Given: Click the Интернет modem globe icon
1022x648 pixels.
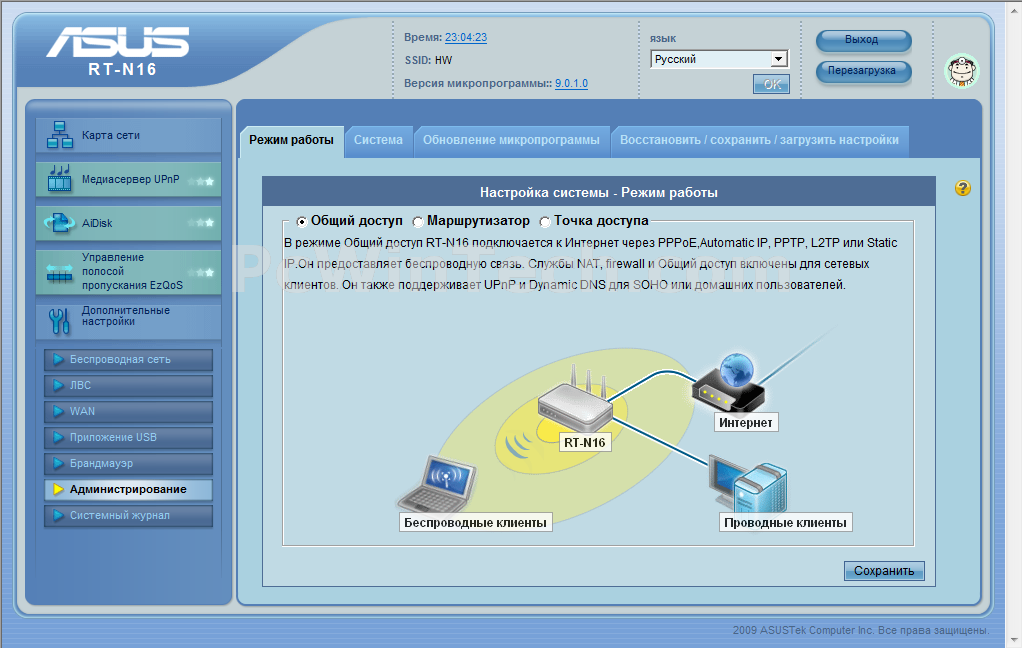Looking at the screenshot, I should [x=729, y=383].
